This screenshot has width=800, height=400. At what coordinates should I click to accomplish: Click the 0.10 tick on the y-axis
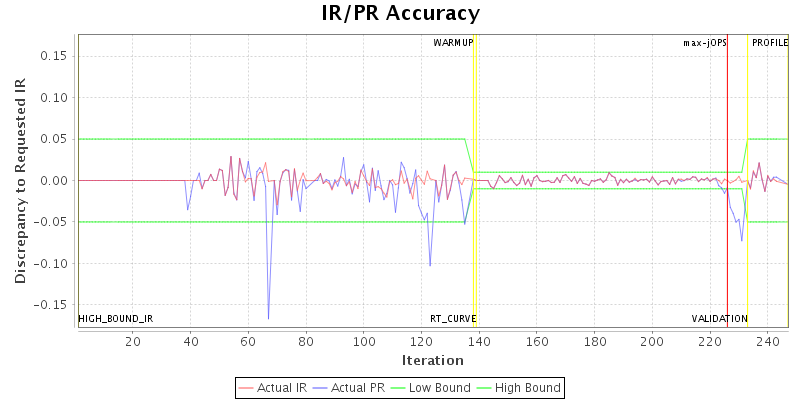(x=51, y=98)
